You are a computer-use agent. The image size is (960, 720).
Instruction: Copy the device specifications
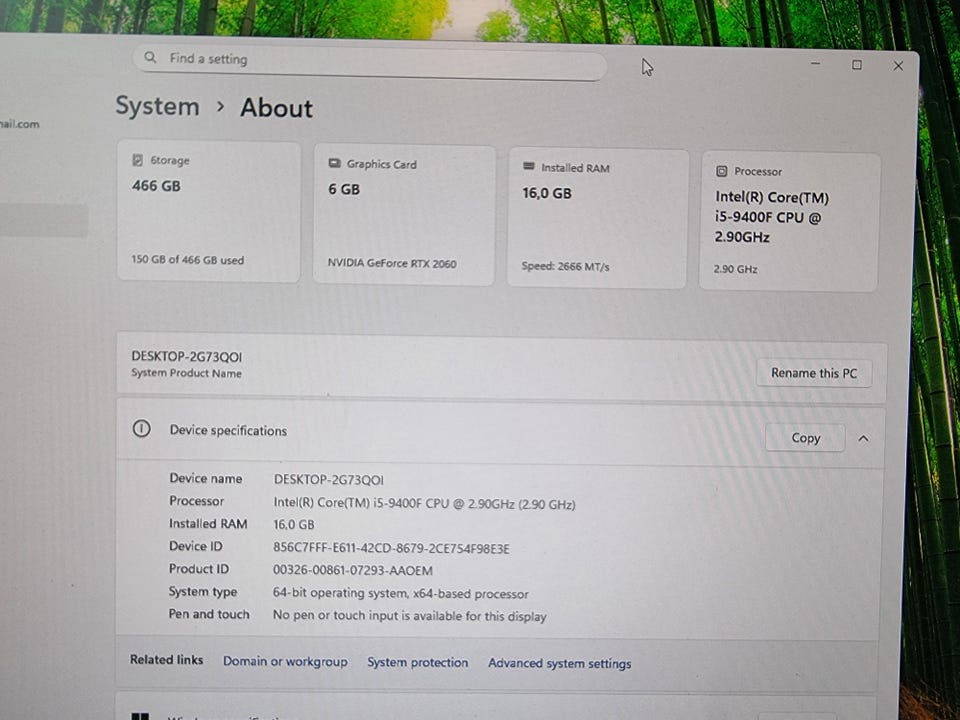click(x=805, y=438)
